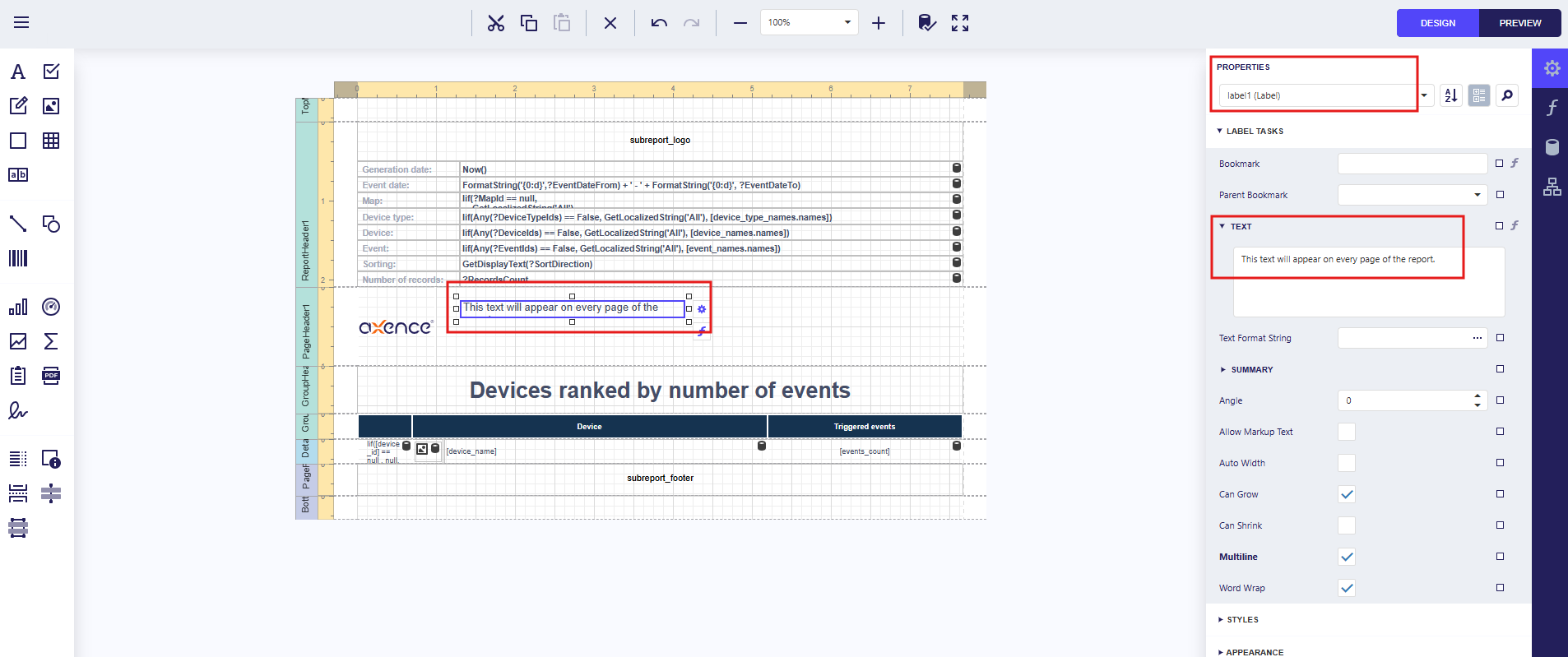Screen dimensions: 1568x657
Task: Click the Cut scissors icon
Action: point(495,23)
